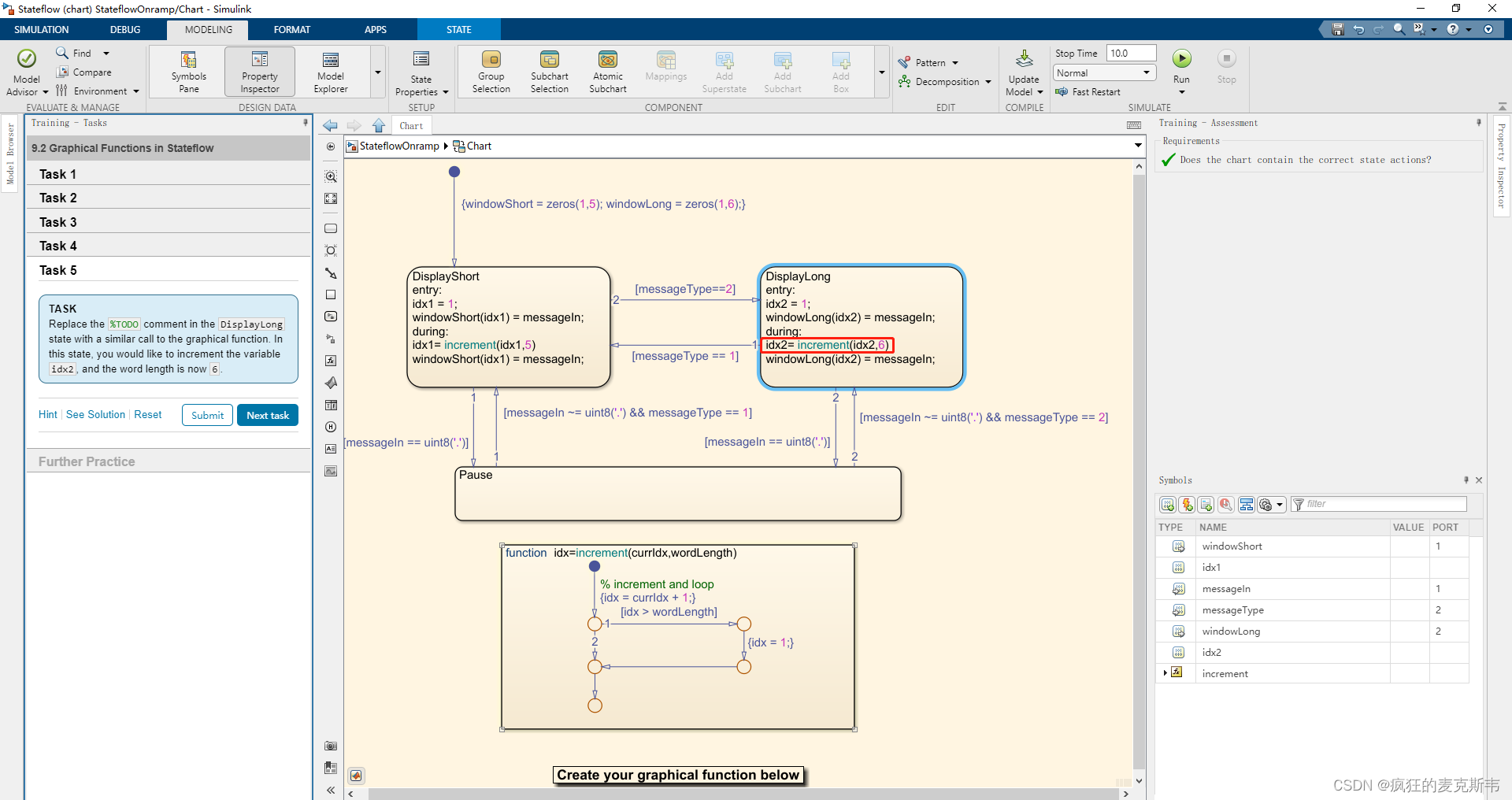
Task: Create an event in Symbols pane
Action: click(1188, 505)
